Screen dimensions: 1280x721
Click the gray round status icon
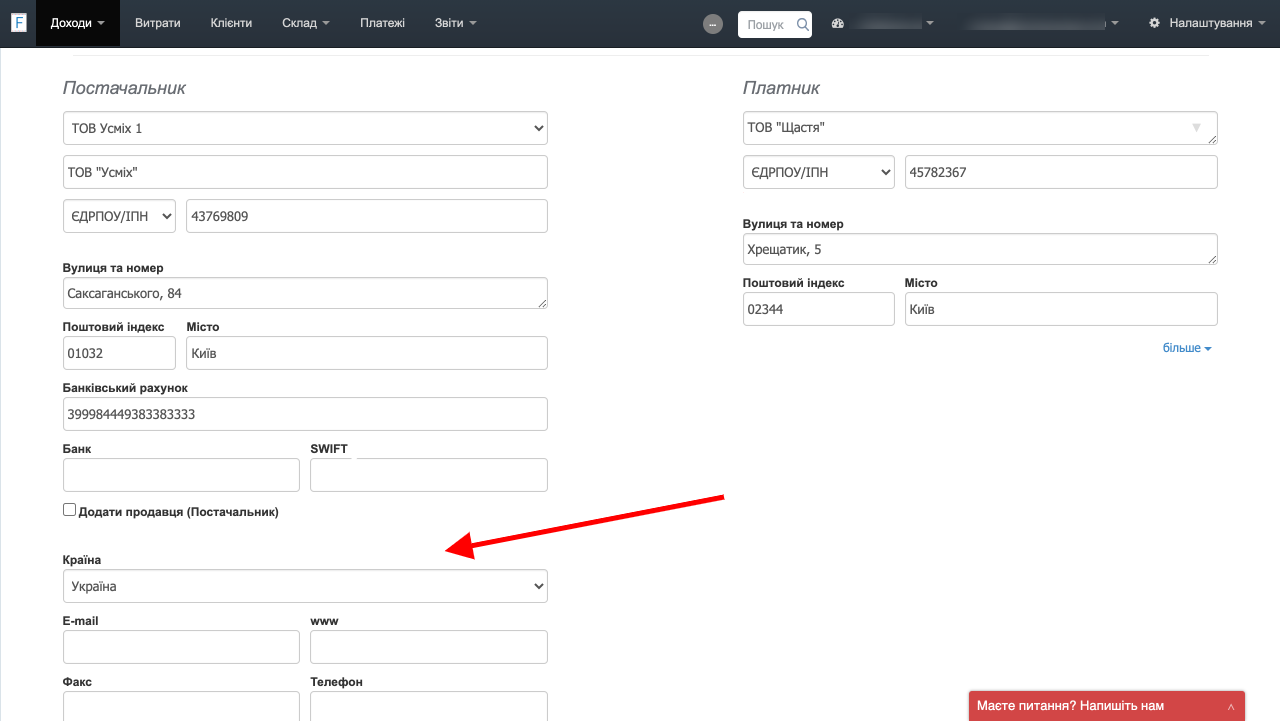(713, 24)
